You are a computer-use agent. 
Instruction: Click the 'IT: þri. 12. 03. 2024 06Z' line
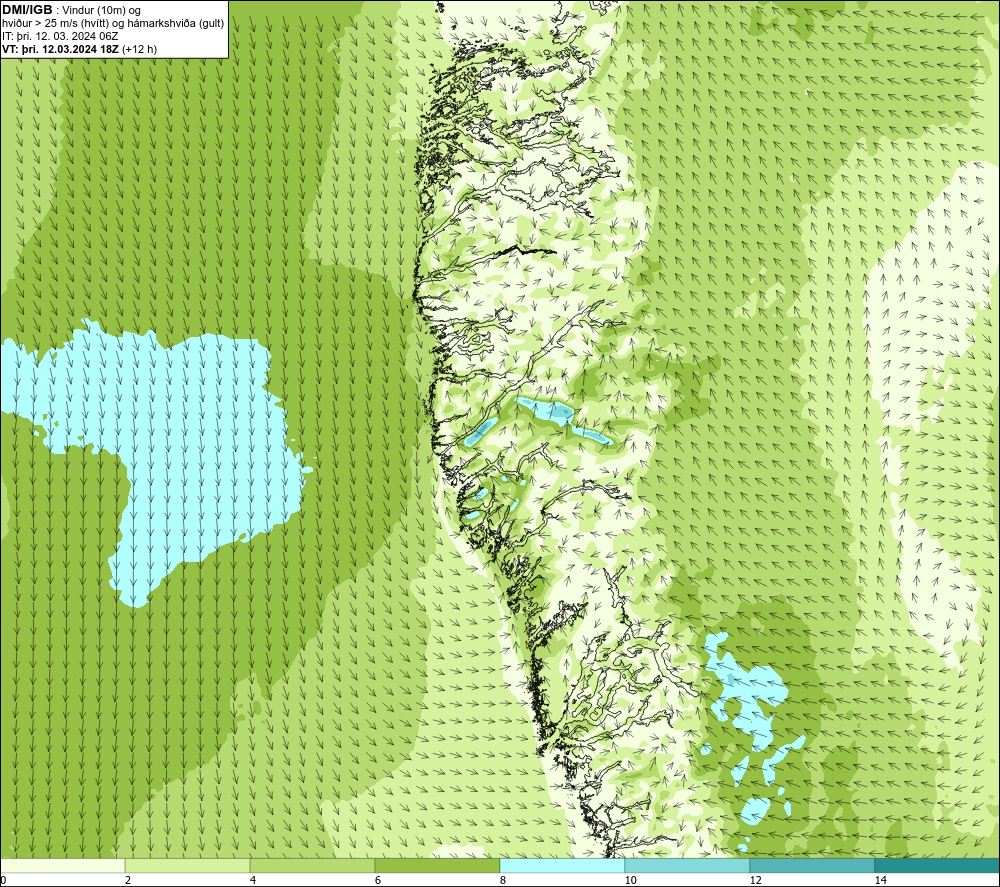click(x=61, y=36)
